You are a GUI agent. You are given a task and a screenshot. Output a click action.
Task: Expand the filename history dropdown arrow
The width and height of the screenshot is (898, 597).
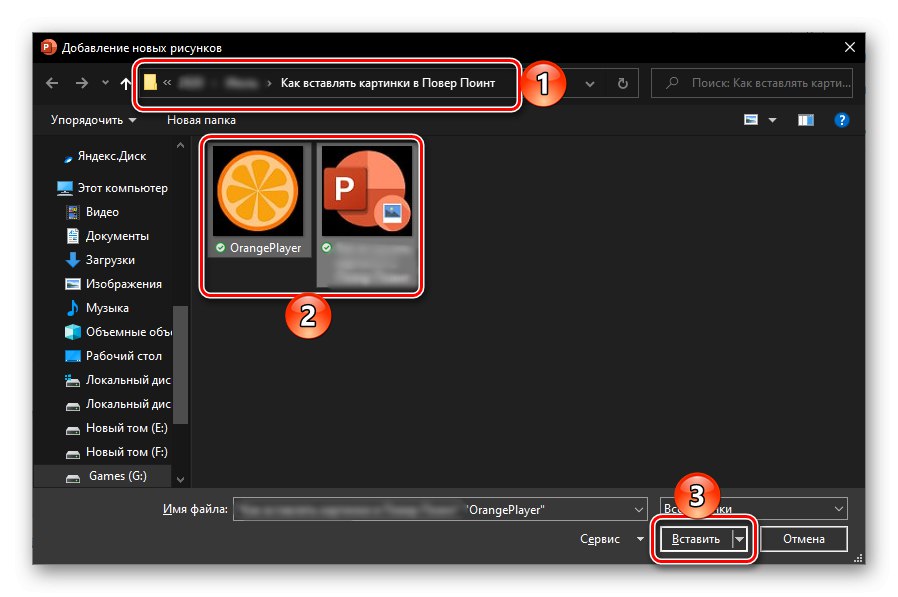639,509
